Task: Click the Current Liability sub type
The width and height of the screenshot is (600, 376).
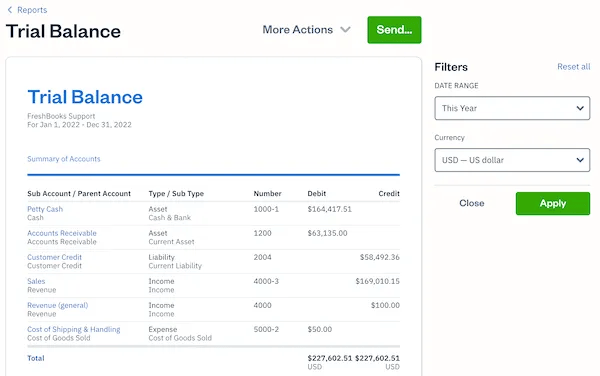Action: [x=175, y=265]
